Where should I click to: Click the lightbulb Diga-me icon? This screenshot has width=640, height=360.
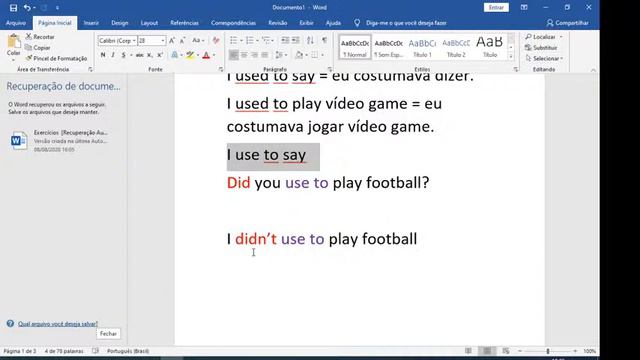[x=357, y=23]
